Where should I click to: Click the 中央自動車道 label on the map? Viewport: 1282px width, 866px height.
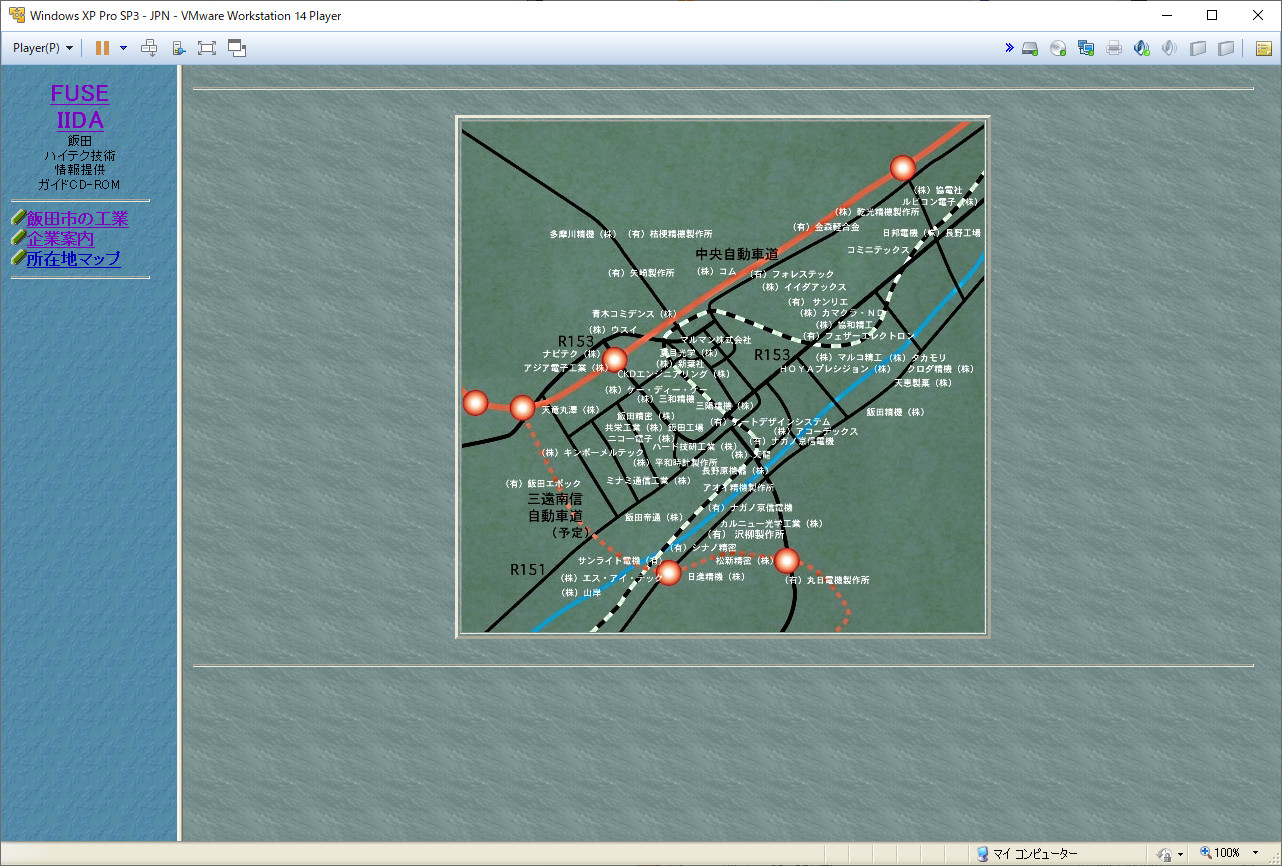click(x=737, y=254)
